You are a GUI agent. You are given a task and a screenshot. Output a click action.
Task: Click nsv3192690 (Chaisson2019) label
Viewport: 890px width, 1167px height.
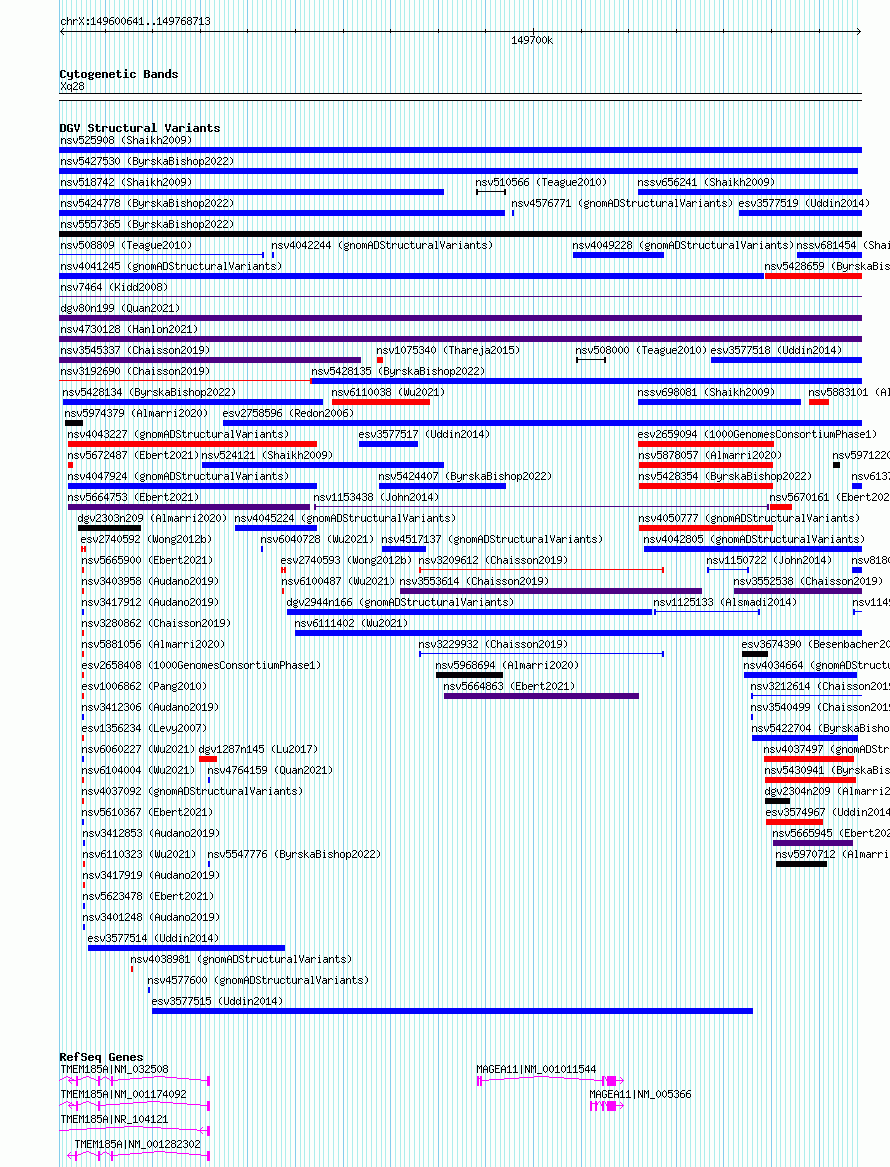[x=135, y=371]
